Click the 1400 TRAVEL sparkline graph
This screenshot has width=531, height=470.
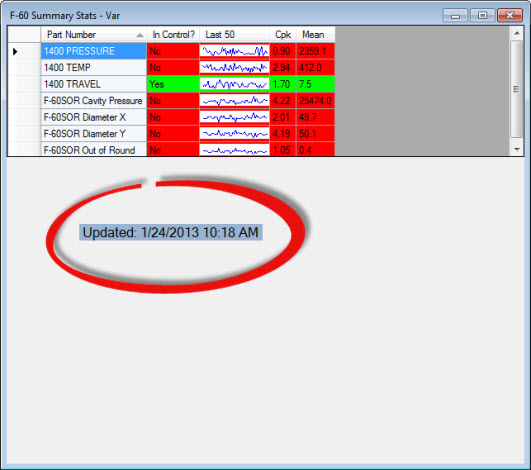tap(234, 84)
